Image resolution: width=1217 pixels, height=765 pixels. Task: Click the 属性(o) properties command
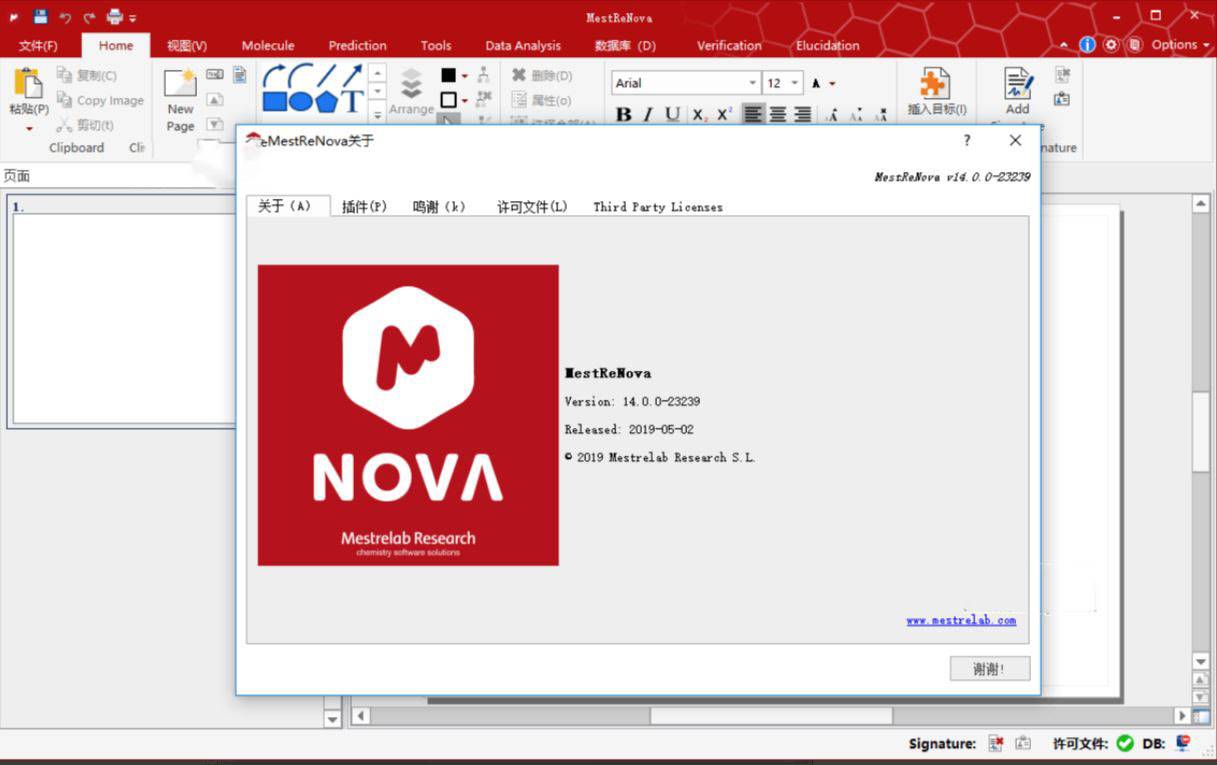point(541,100)
